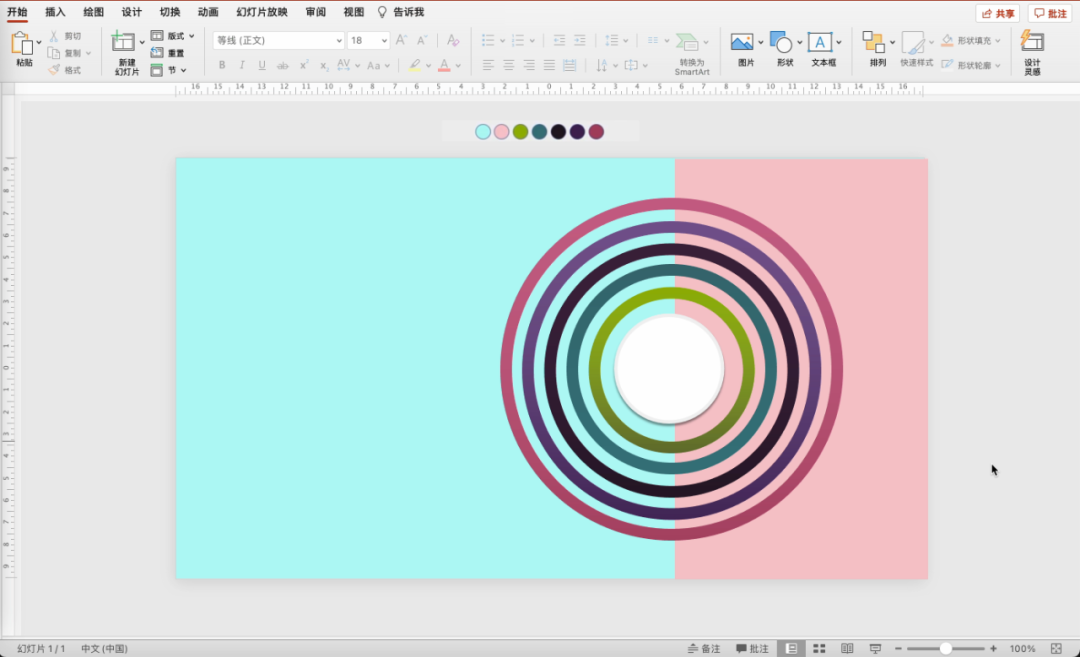Viewport: 1080px width, 657px height.
Task: Open Design Ideas (设计灵感) icon
Action: (1032, 42)
